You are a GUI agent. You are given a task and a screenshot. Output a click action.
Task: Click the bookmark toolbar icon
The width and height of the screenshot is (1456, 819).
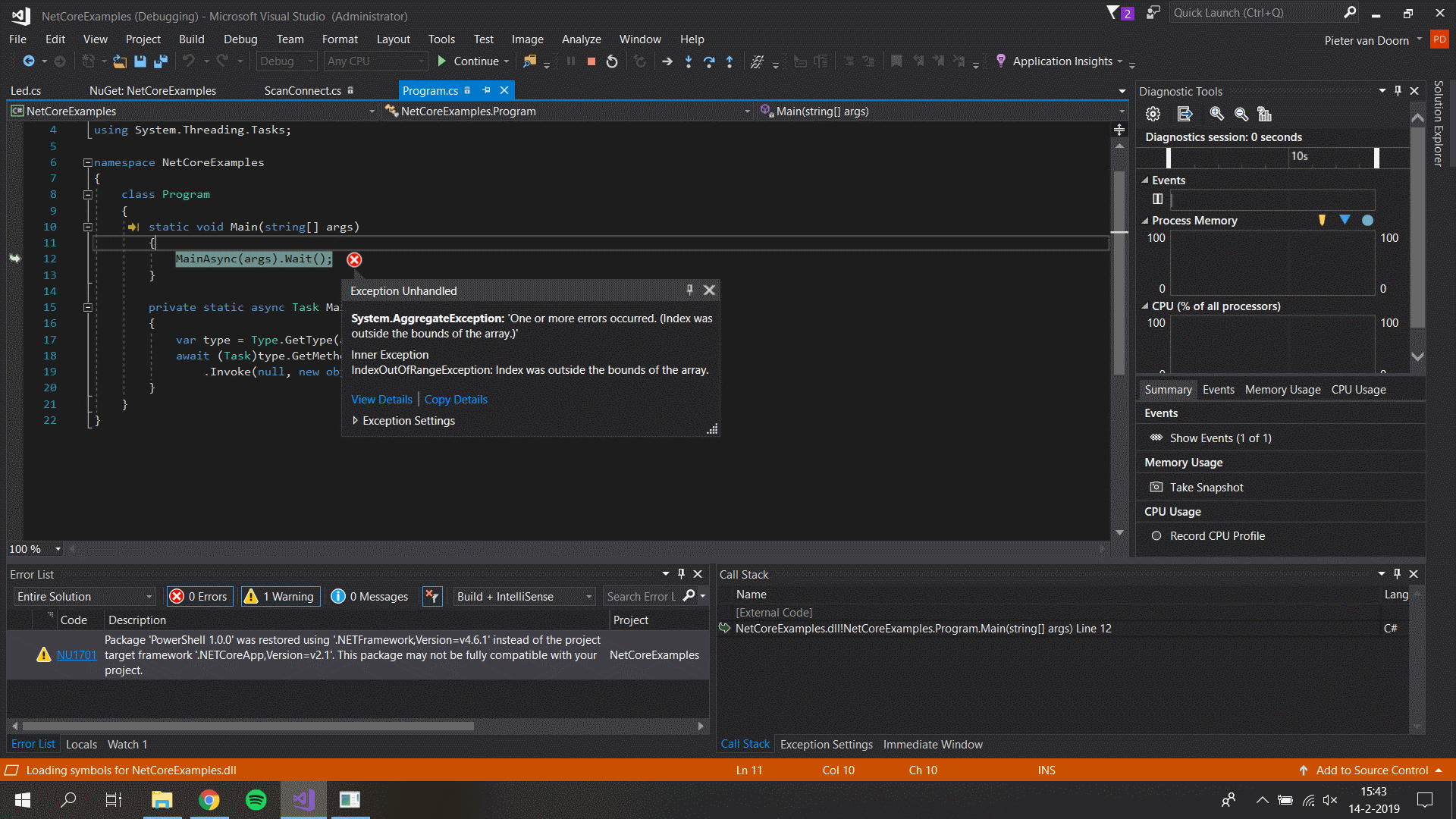896,61
